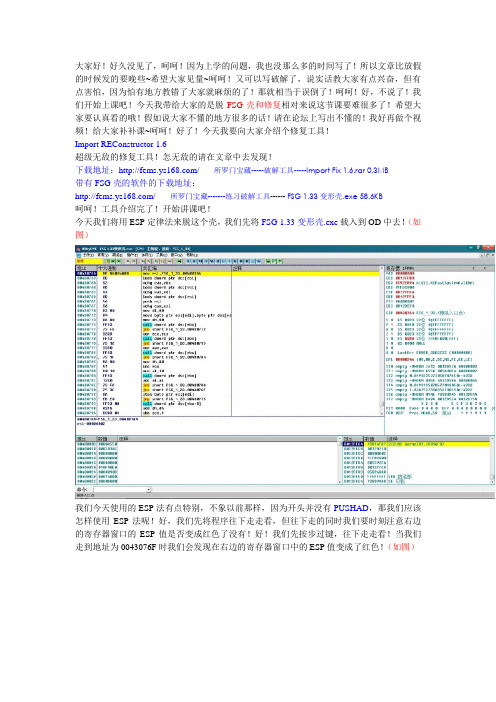Click the Restart program toolbar icon
The image size is (496, 702).
click(x=113, y=261)
